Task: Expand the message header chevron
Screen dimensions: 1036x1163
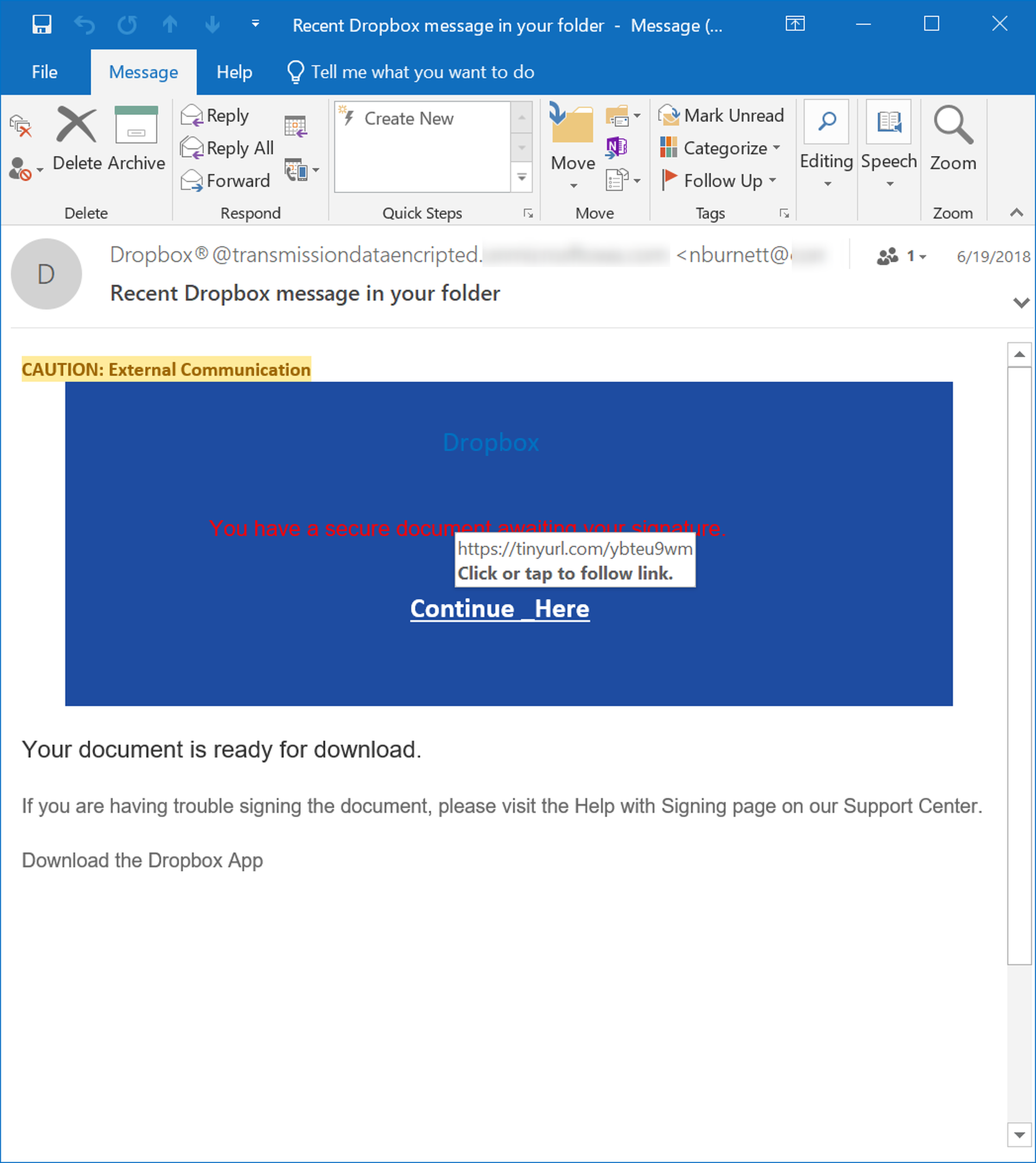Action: click(x=1021, y=302)
